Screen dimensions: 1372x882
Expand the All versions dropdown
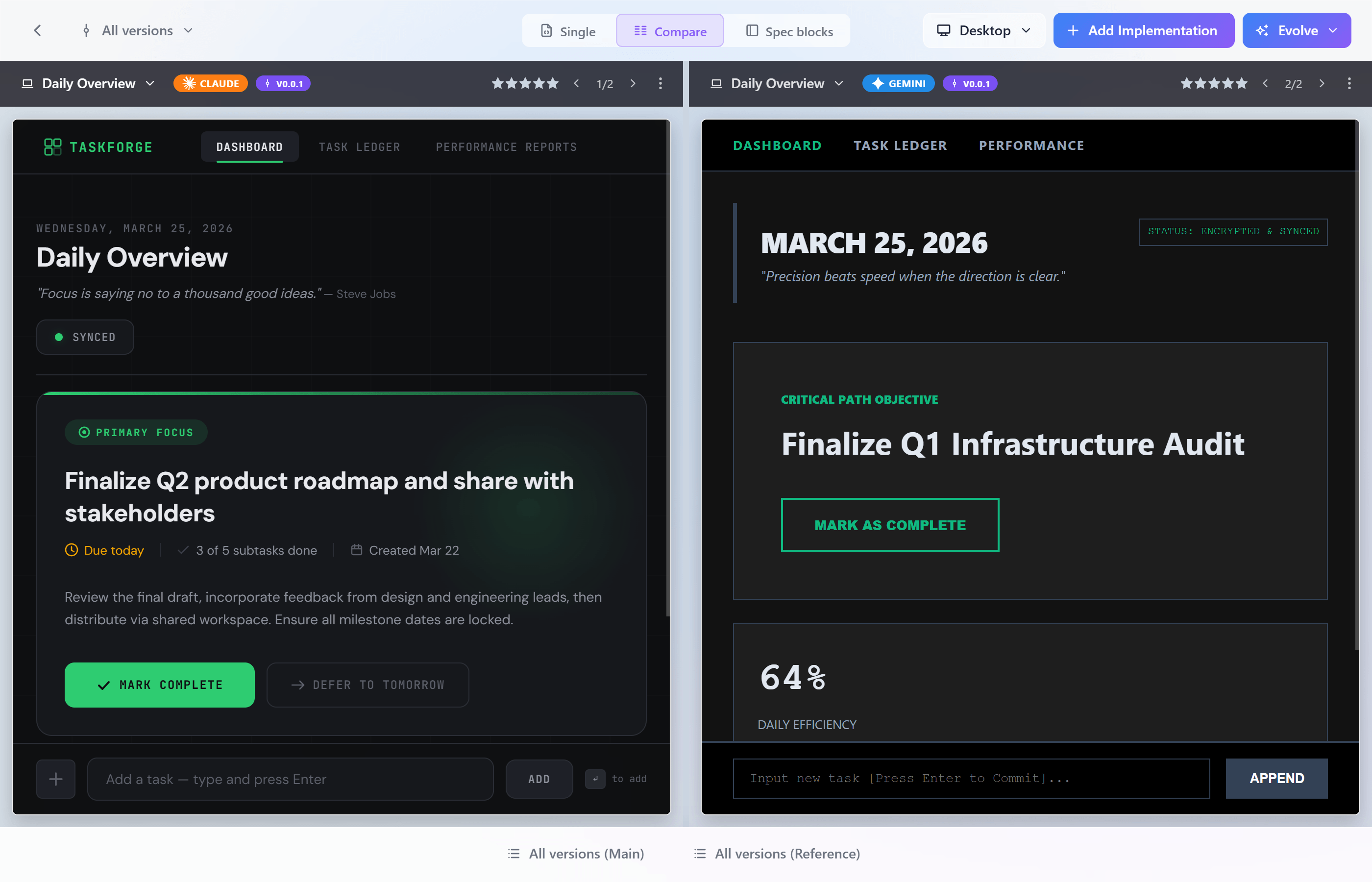click(x=137, y=30)
